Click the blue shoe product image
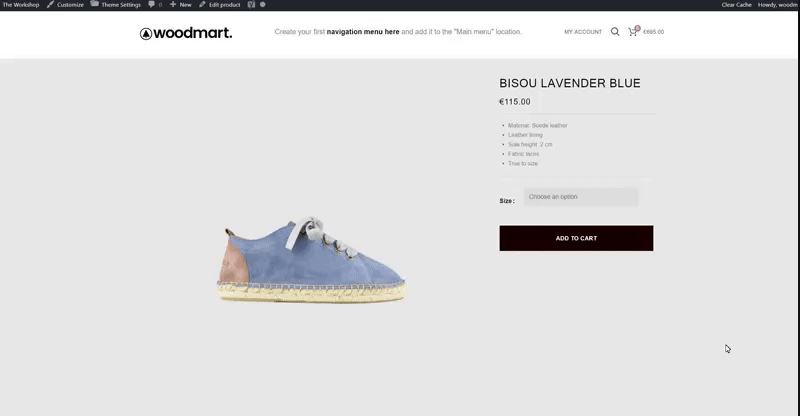This screenshot has width=800, height=416. [x=311, y=259]
